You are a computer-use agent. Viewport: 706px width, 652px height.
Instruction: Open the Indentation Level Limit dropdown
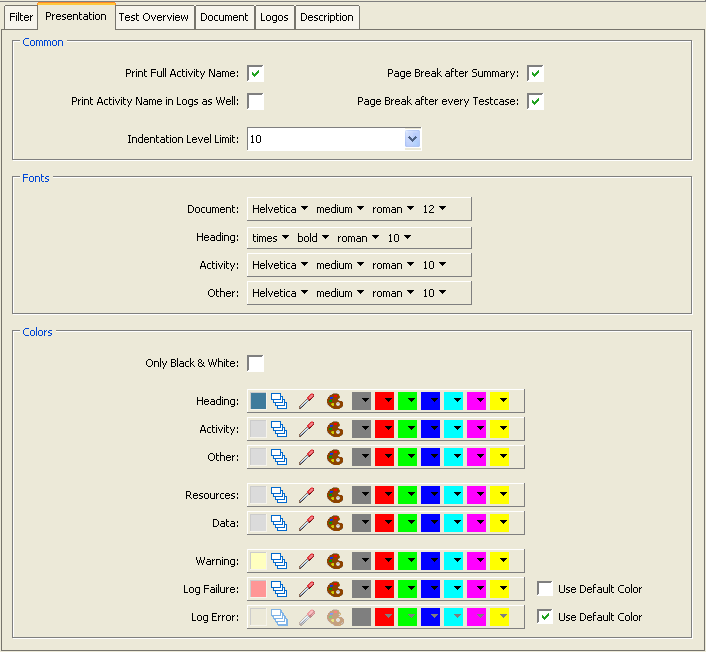412,139
